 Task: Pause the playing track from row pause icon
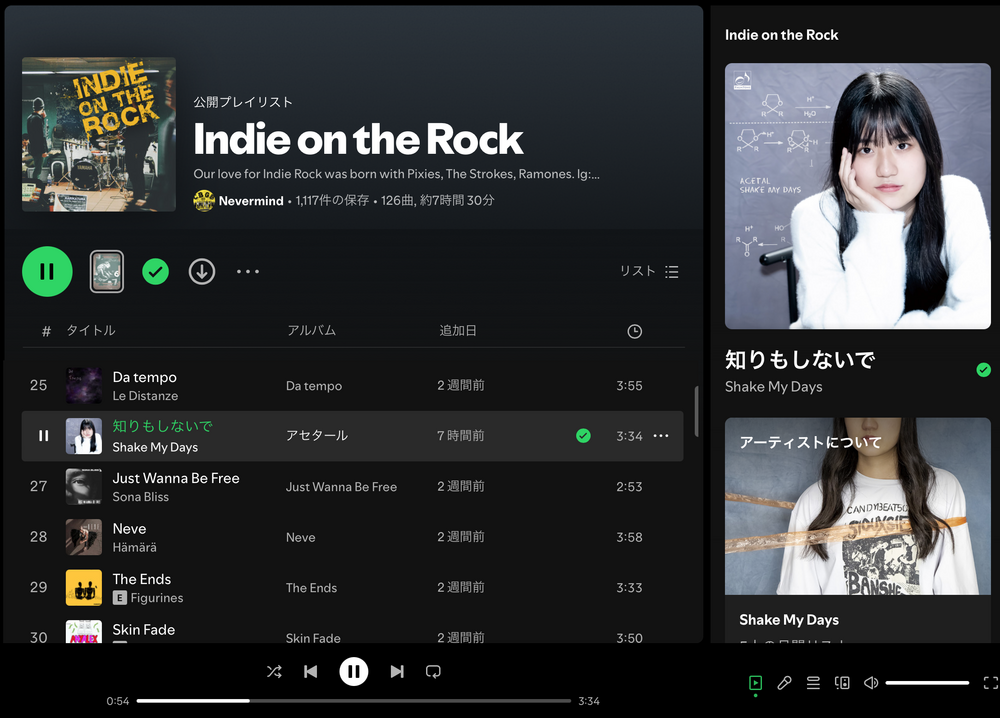pyautogui.click(x=43, y=436)
